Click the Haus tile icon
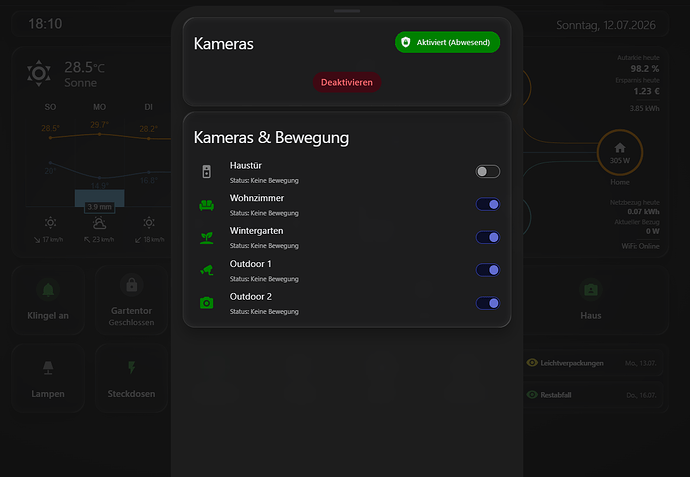The height and width of the screenshot is (477, 690). pos(591,290)
